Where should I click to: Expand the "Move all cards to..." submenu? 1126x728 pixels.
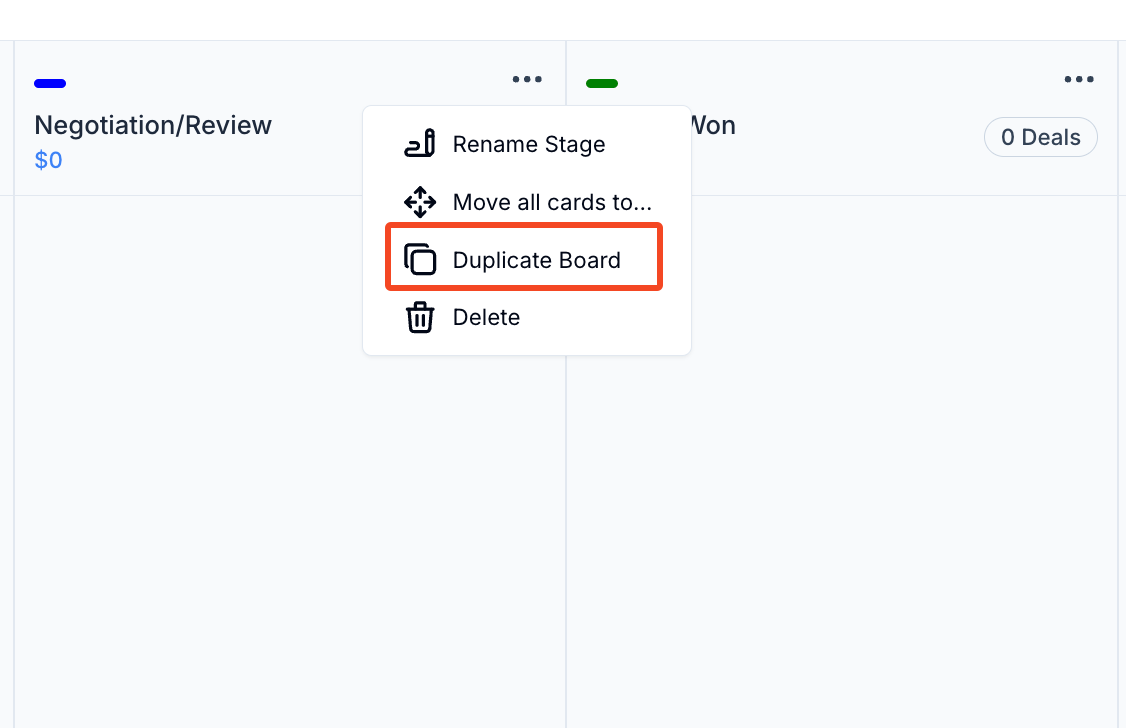(x=553, y=202)
